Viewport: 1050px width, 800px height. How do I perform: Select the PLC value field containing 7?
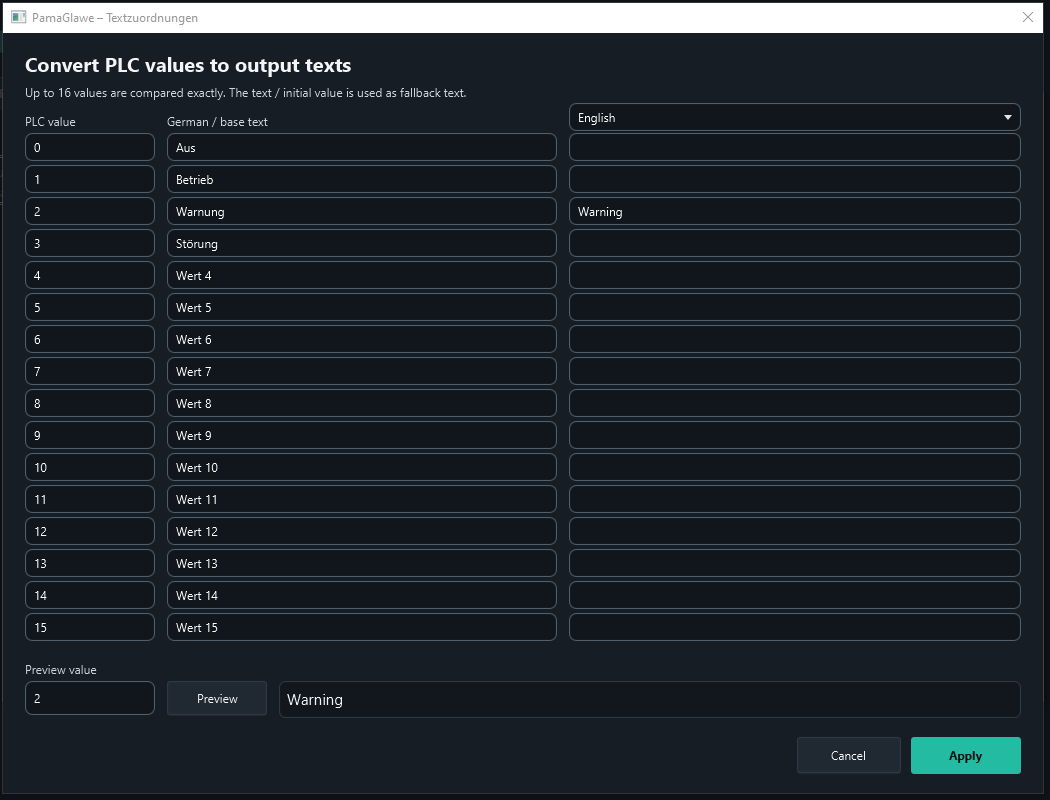coord(90,371)
